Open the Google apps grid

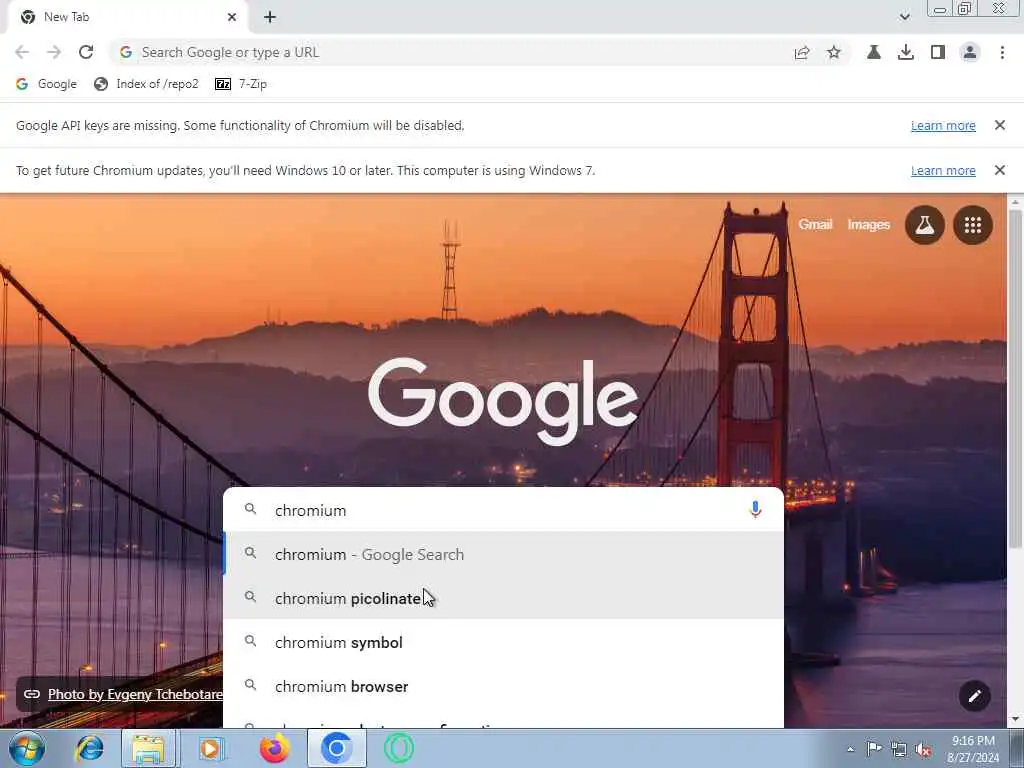[x=973, y=225]
